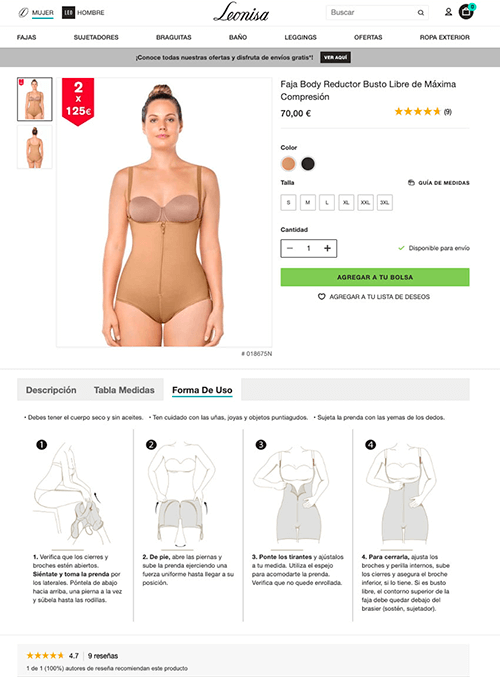Choose the black color swatch

308,164
